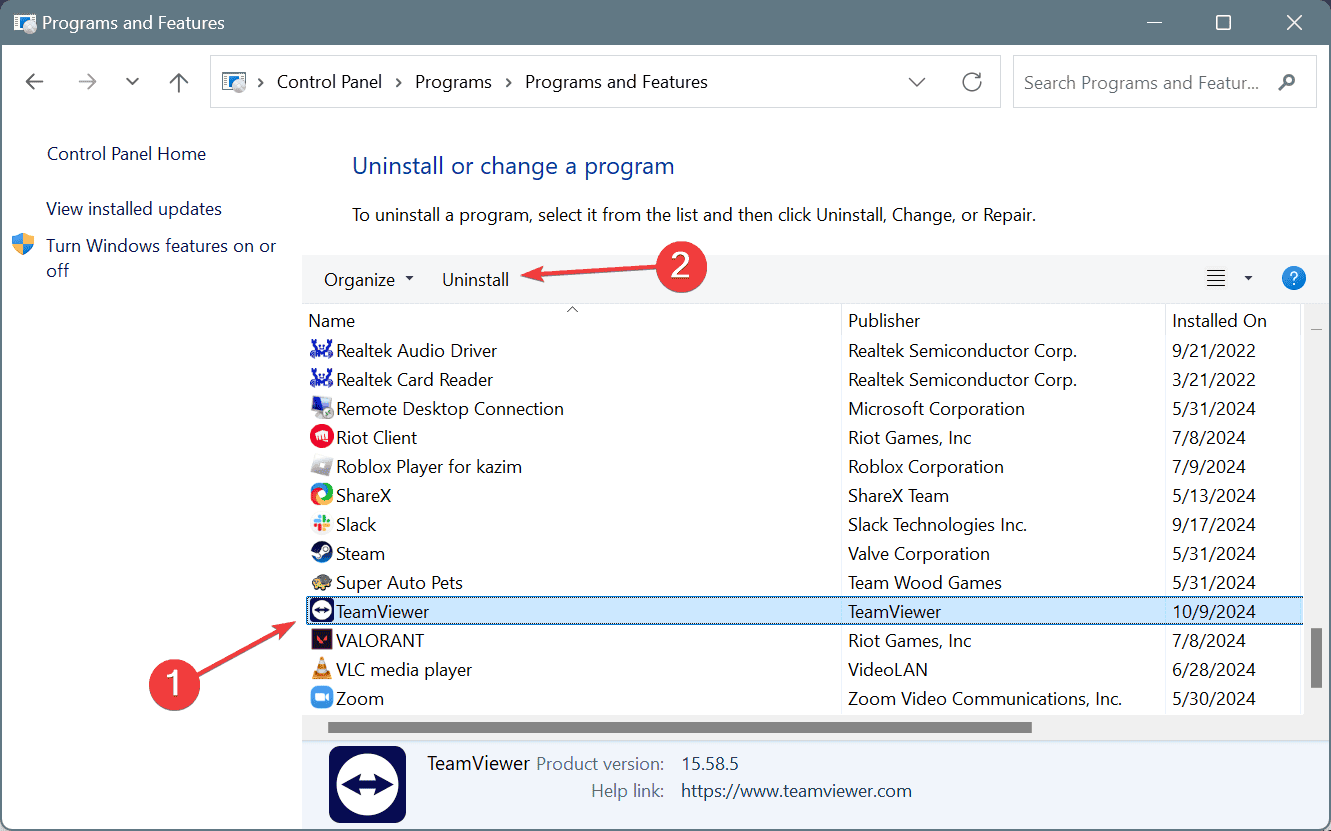The image size is (1331, 831).
Task: Click the large TeamViewer logo in details pane
Action: (367, 784)
